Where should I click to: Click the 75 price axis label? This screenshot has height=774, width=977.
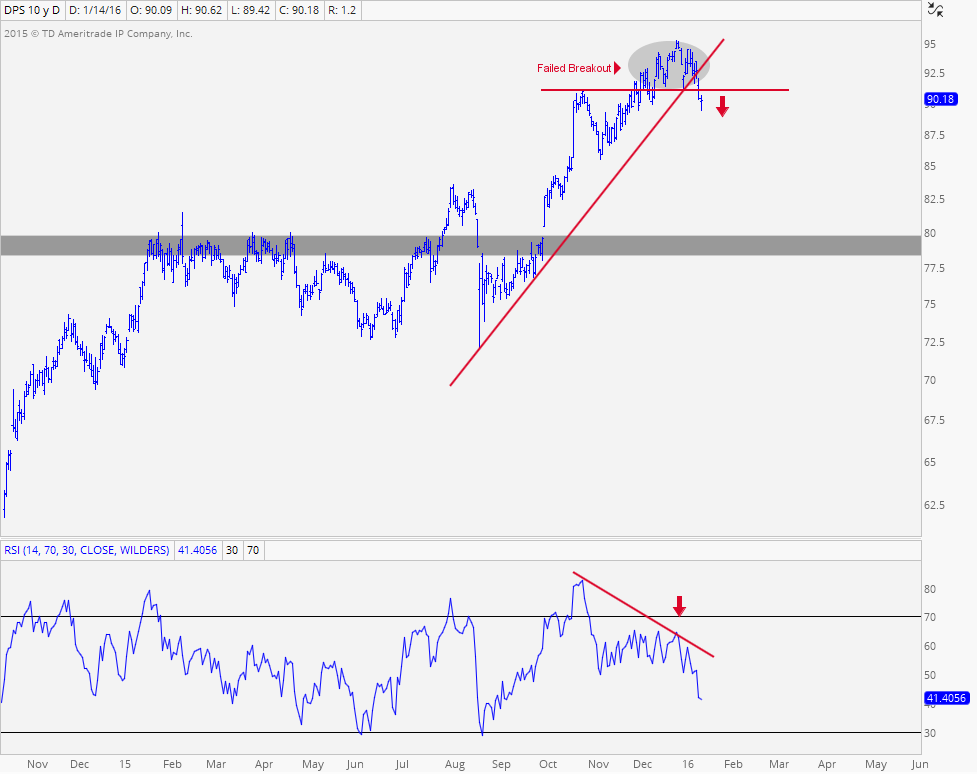click(x=930, y=304)
